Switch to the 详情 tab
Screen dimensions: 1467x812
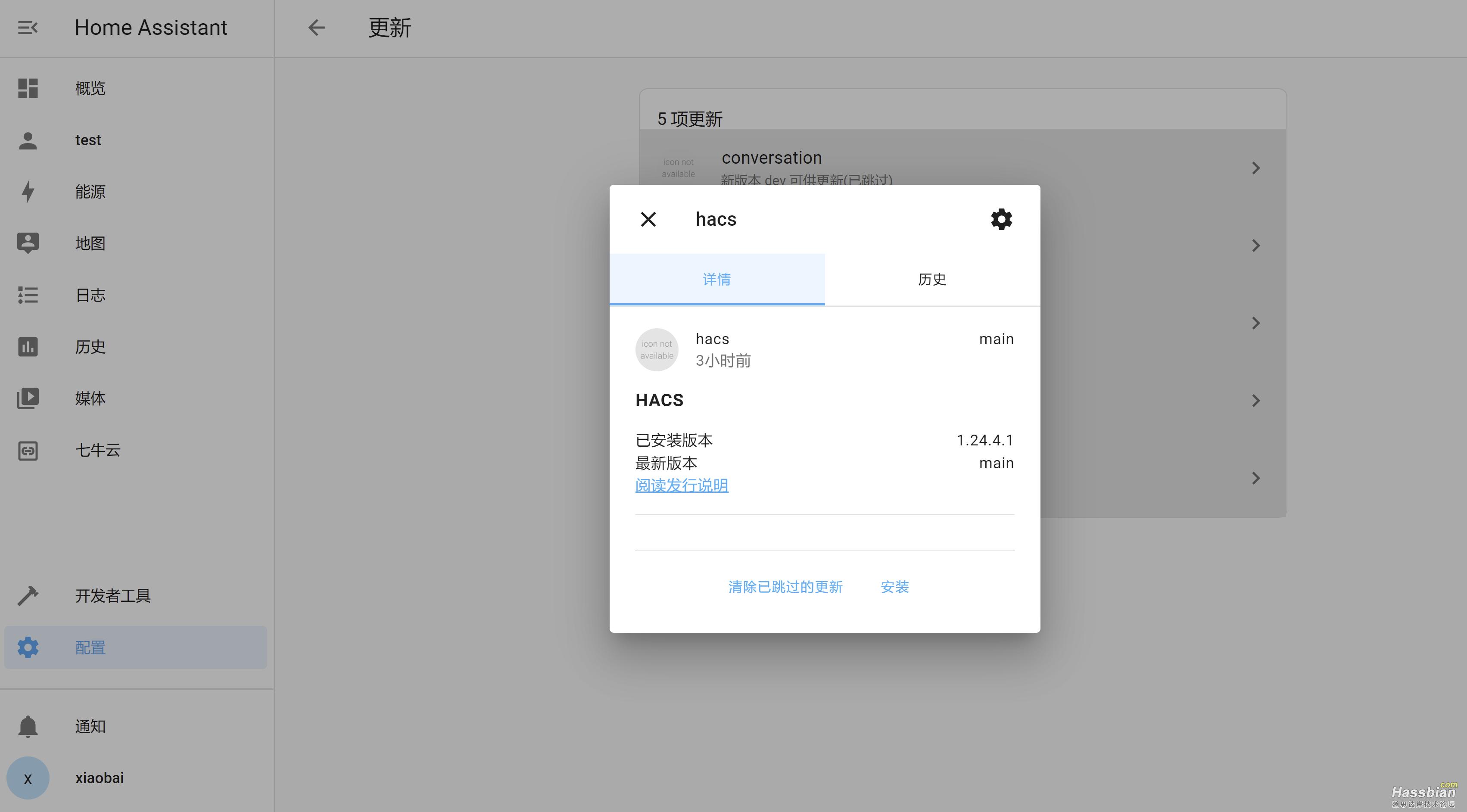[x=717, y=279]
